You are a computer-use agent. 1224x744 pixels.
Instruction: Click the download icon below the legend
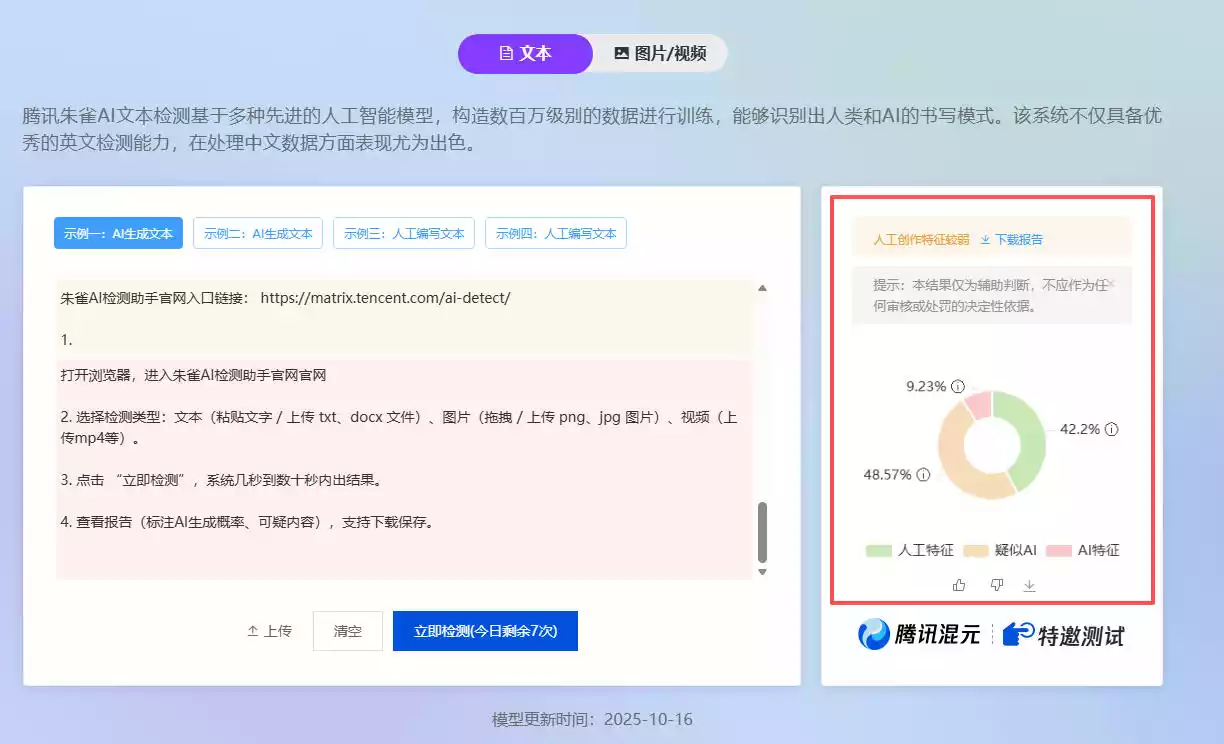(x=1030, y=585)
